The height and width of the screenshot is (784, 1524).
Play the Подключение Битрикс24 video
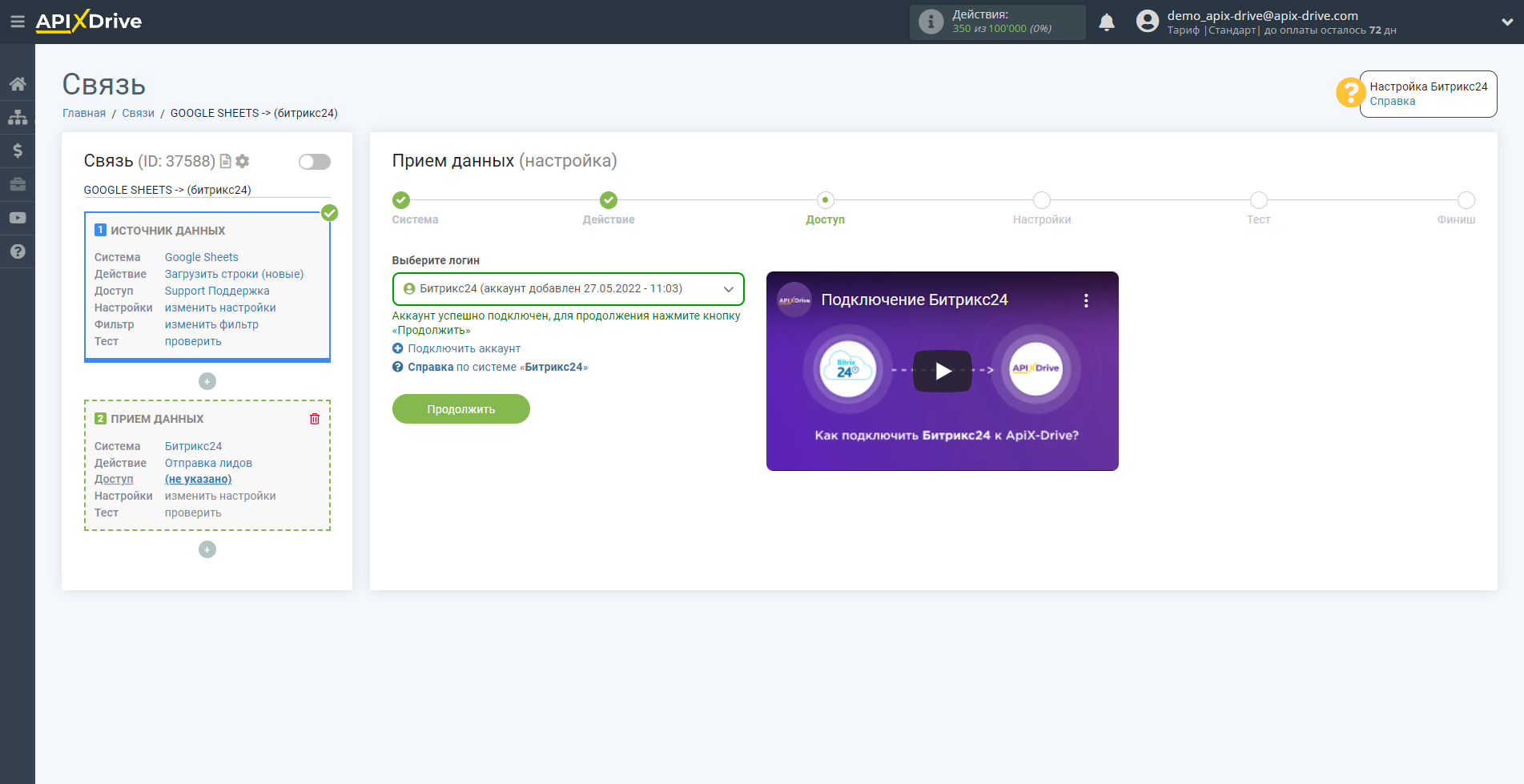[943, 371]
